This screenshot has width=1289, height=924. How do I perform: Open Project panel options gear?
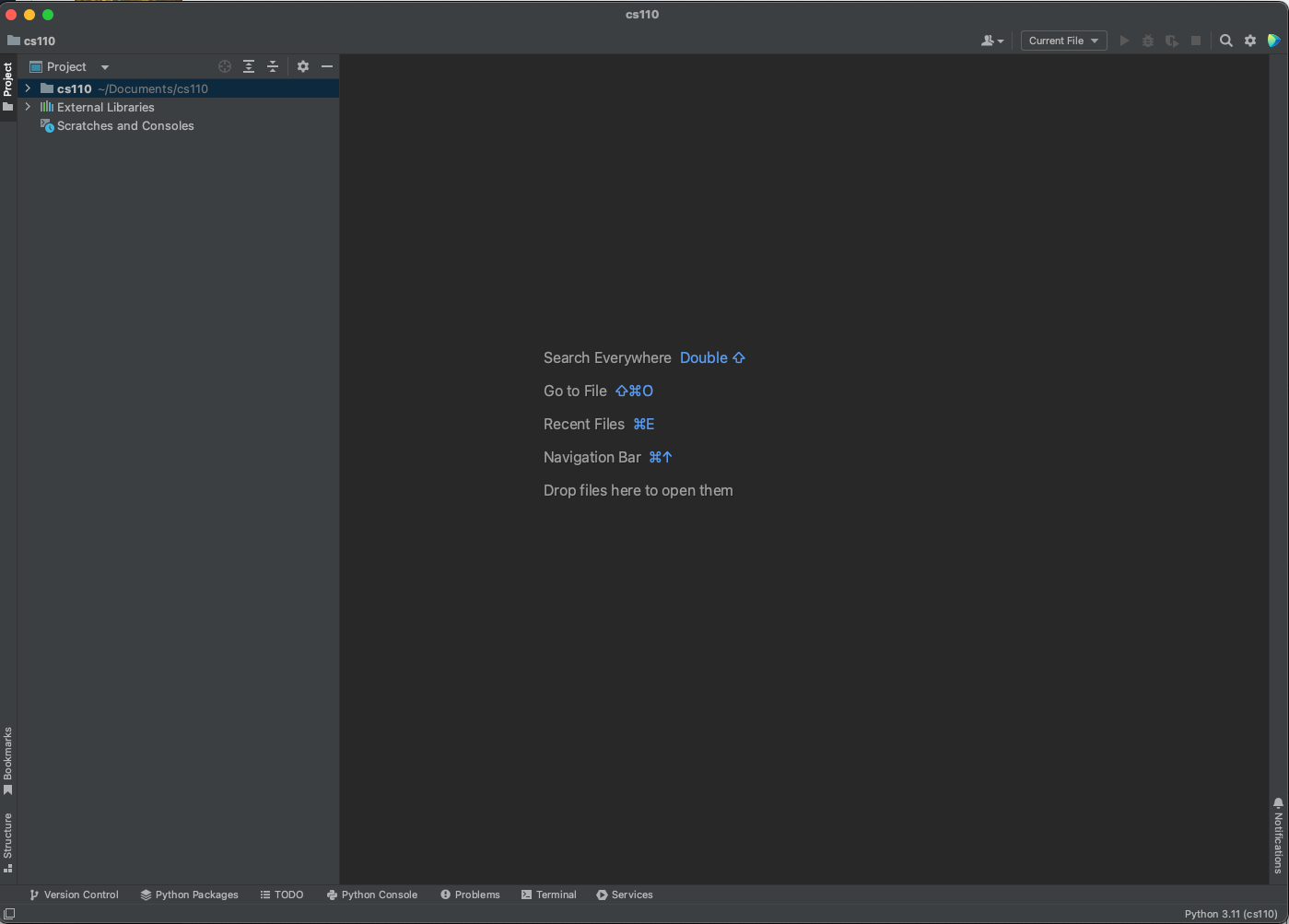click(x=303, y=66)
